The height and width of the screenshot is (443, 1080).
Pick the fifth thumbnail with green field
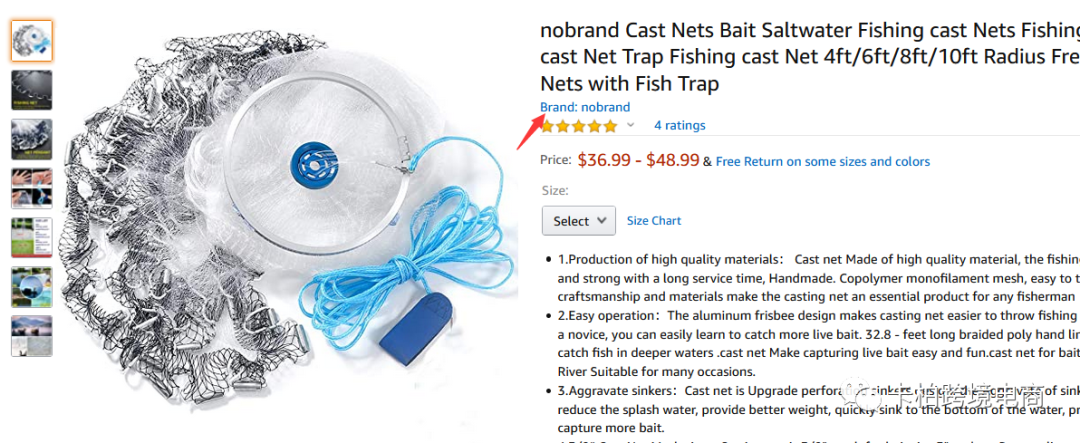click(x=32, y=238)
